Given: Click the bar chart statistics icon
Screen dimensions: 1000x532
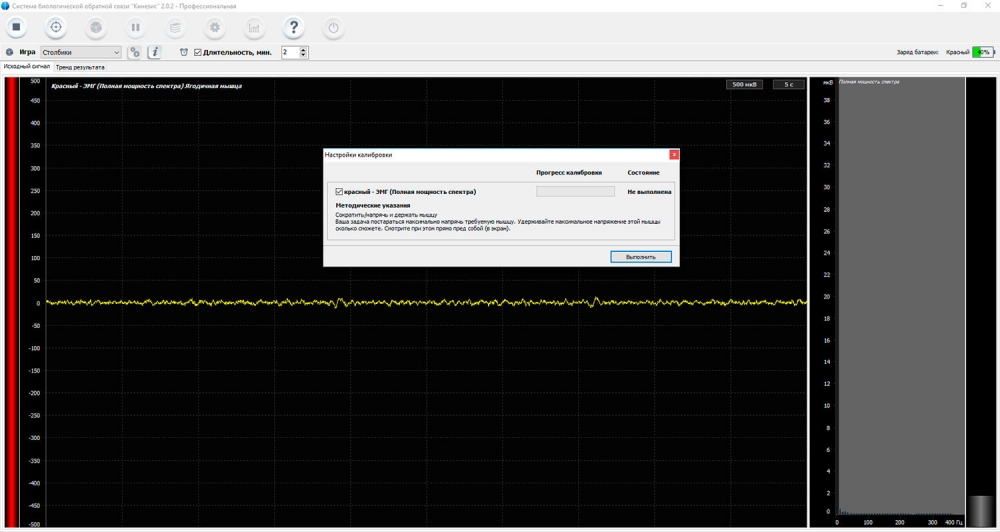Looking at the screenshot, I should click(254, 27).
